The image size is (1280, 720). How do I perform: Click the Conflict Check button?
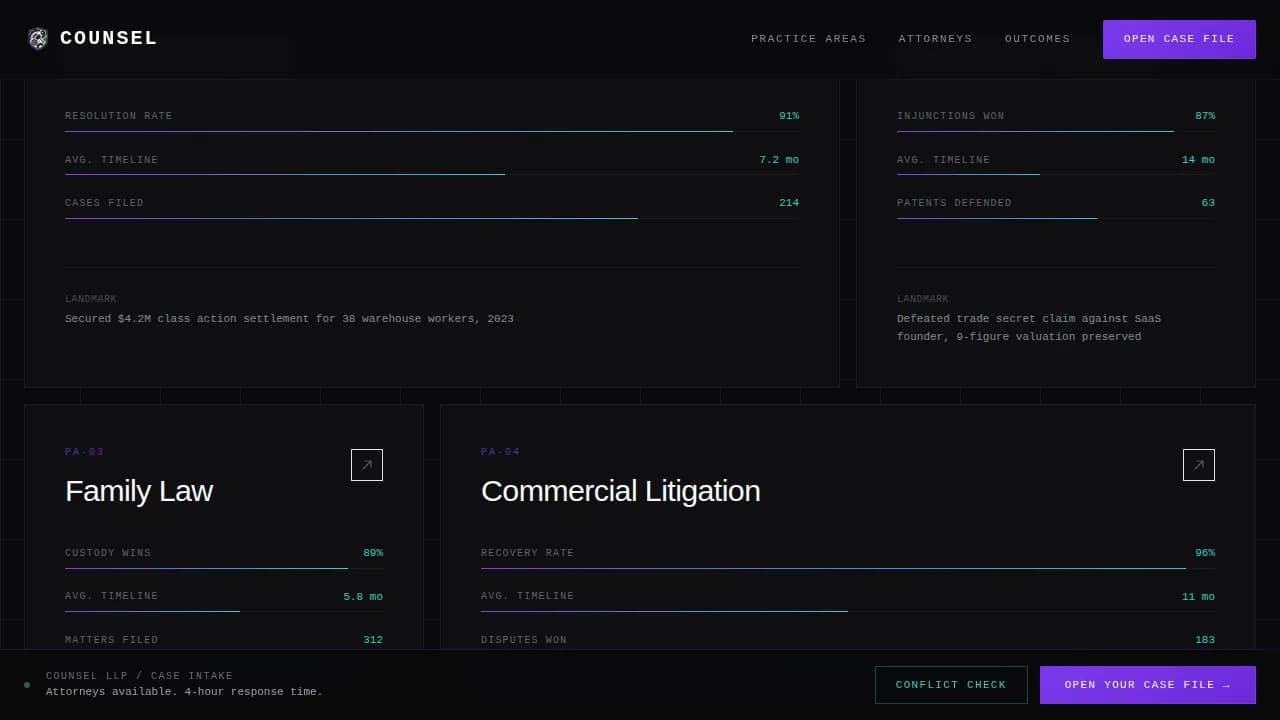[951, 685]
